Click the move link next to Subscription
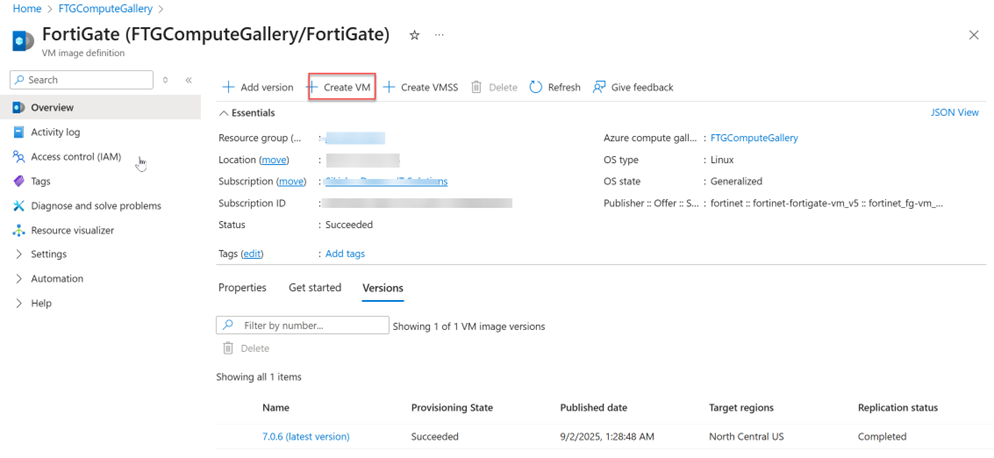This screenshot has width=994, height=458. point(292,181)
